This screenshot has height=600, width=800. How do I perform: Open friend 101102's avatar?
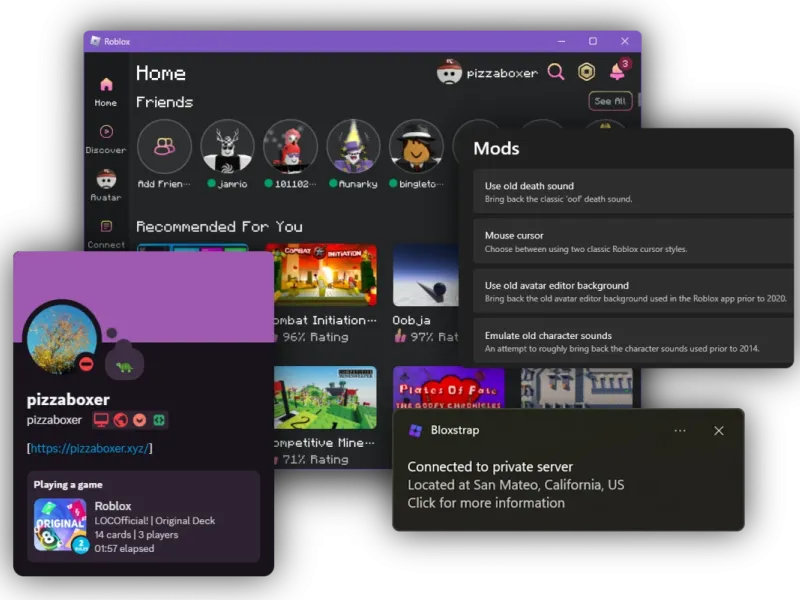tap(290, 146)
